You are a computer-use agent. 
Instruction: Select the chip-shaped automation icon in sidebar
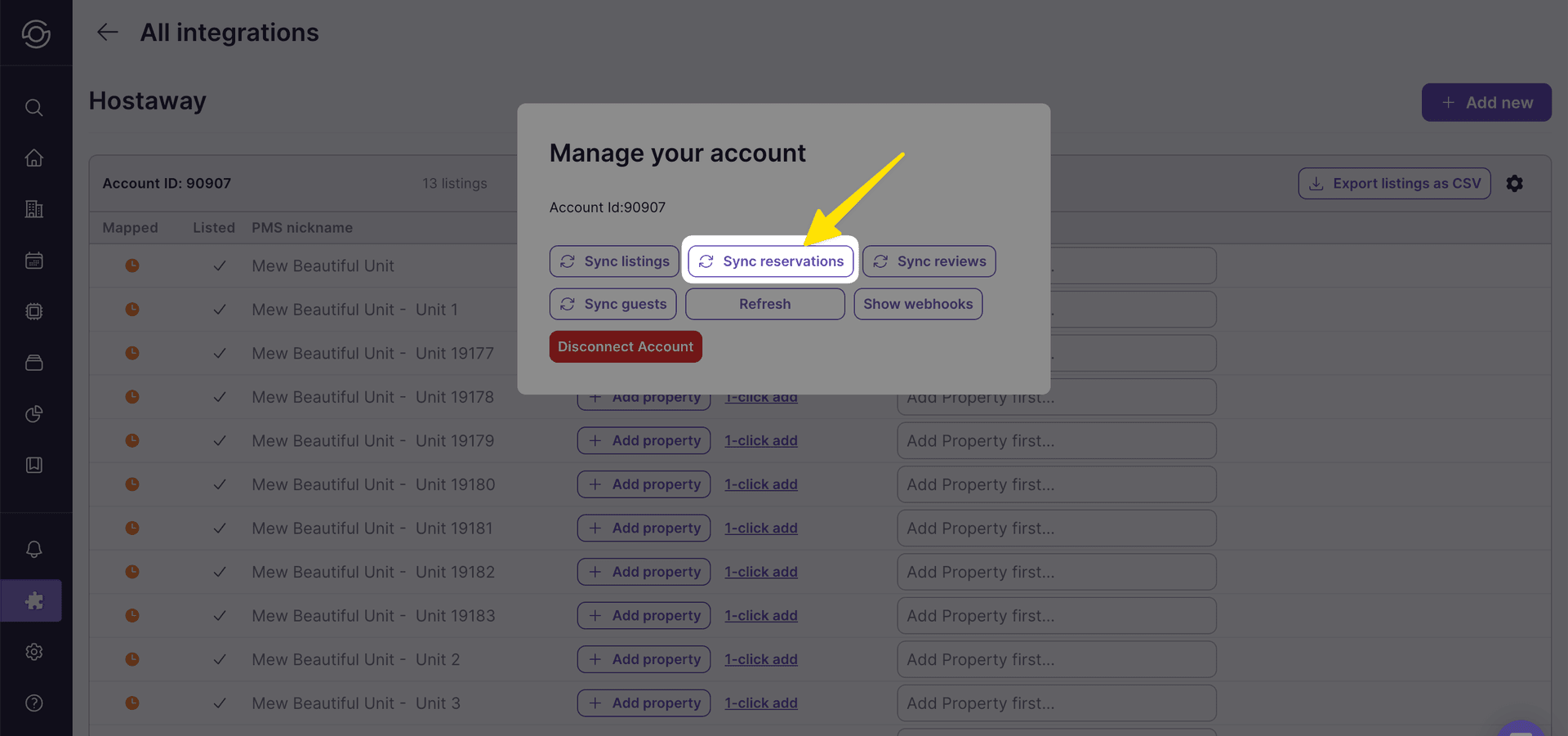tap(34, 311)
